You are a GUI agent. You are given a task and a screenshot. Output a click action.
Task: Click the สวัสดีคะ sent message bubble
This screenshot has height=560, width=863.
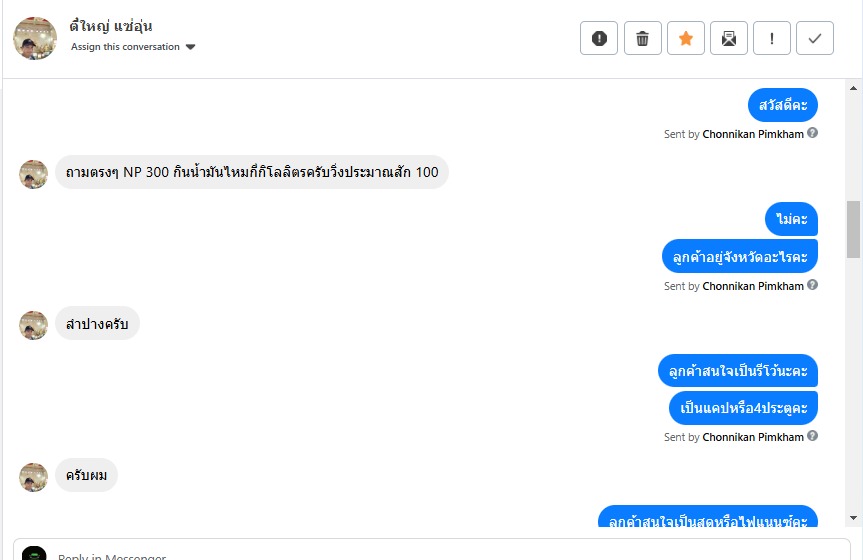pyautogui.click(x=783, y=105)
